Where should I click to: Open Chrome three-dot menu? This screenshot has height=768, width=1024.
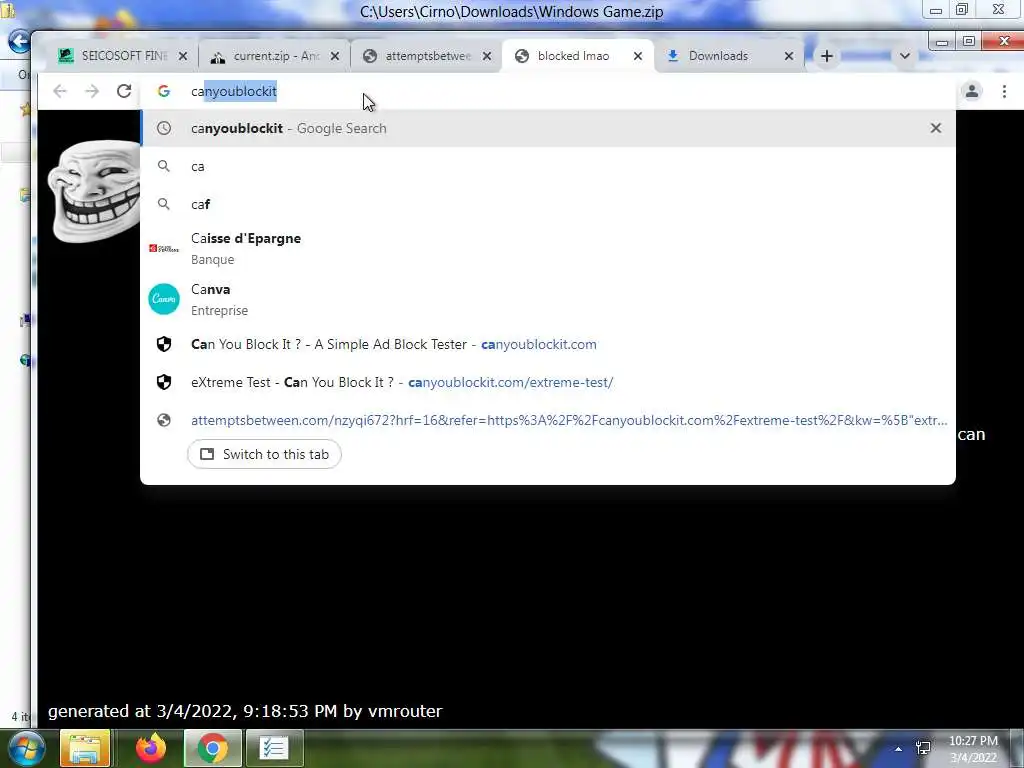(1004, 91)
